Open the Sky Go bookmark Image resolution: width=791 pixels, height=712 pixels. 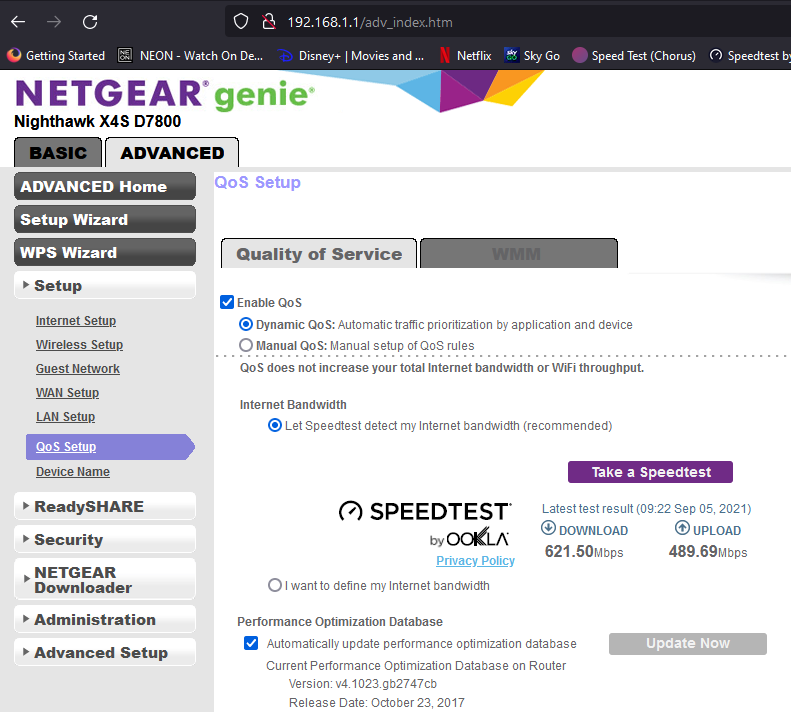point(532,56)
